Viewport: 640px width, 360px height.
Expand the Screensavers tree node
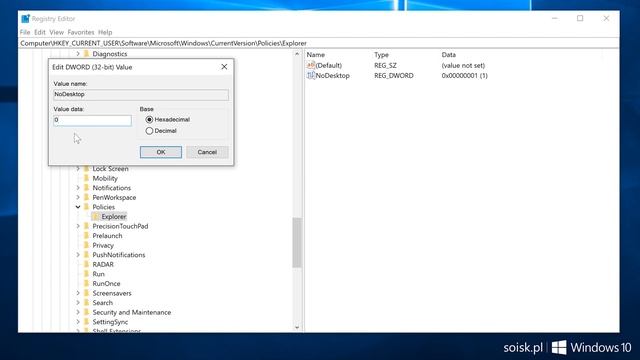pyautogui.click(x=78, y=293)
